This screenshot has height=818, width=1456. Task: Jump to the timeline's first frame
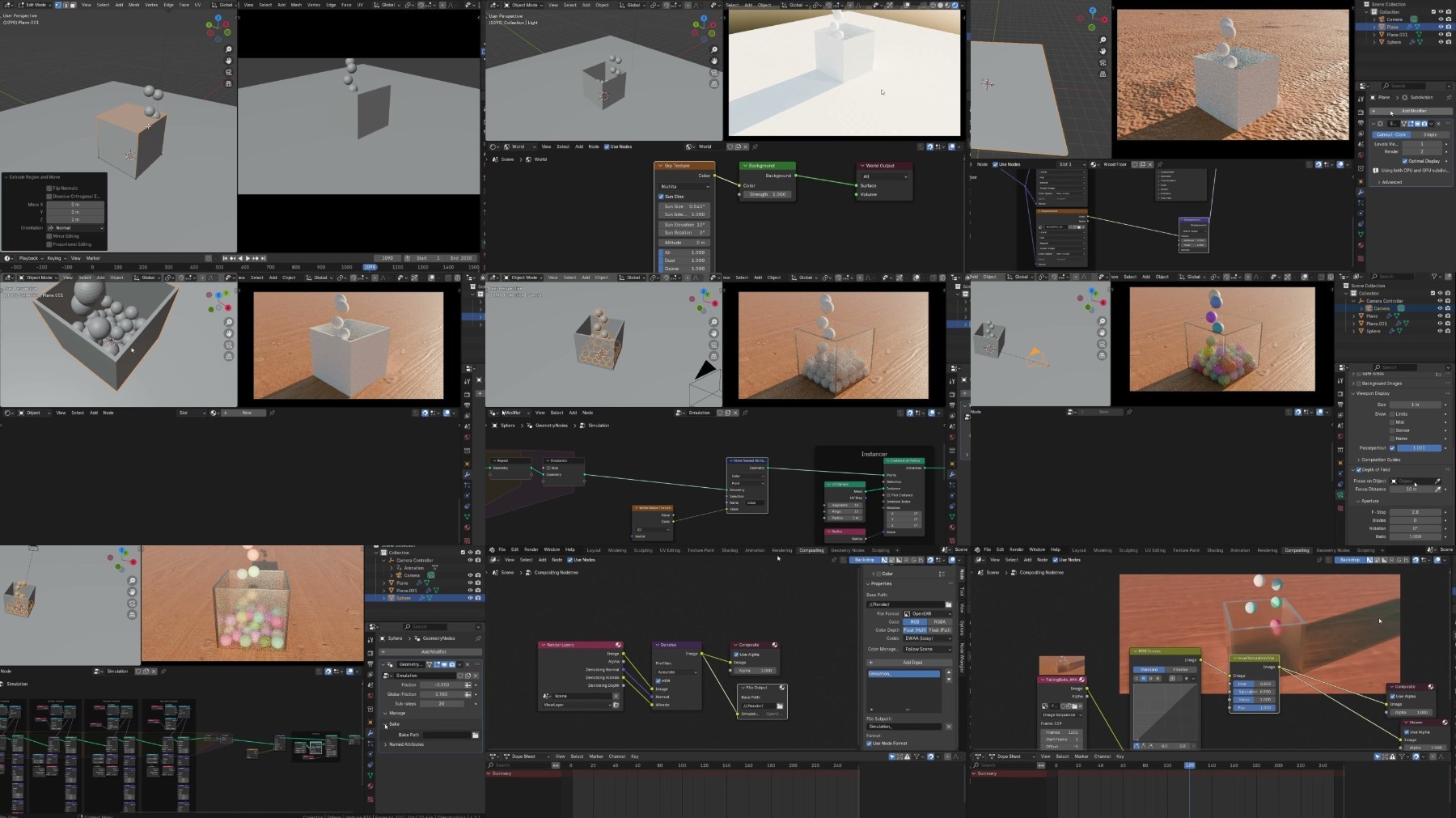point(225,258)
